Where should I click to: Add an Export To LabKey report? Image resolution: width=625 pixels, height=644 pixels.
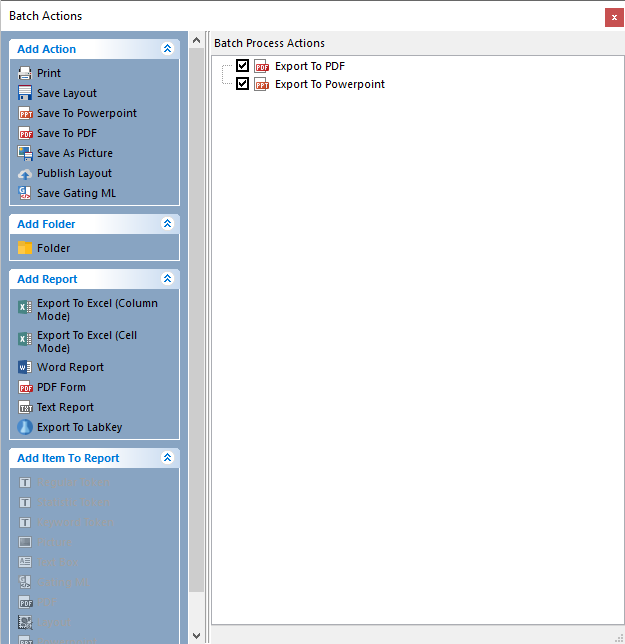(x=79, y=428)
